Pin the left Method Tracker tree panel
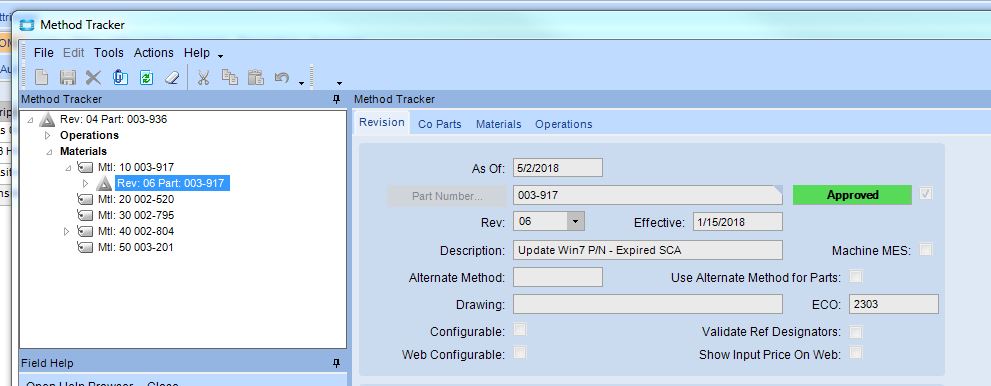Image resolution: width=991 pixels, height=386 pixels. pos(336,99)
